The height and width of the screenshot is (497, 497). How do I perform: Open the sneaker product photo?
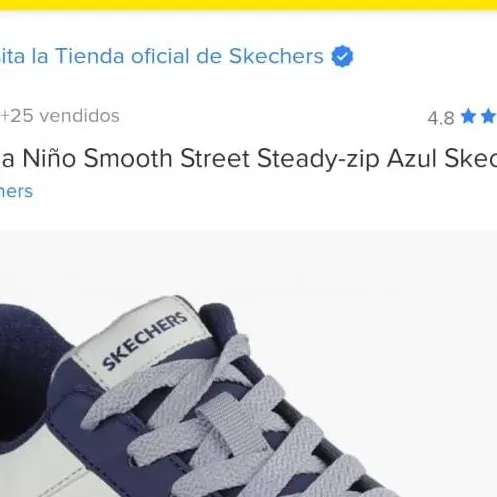(248, 363)
